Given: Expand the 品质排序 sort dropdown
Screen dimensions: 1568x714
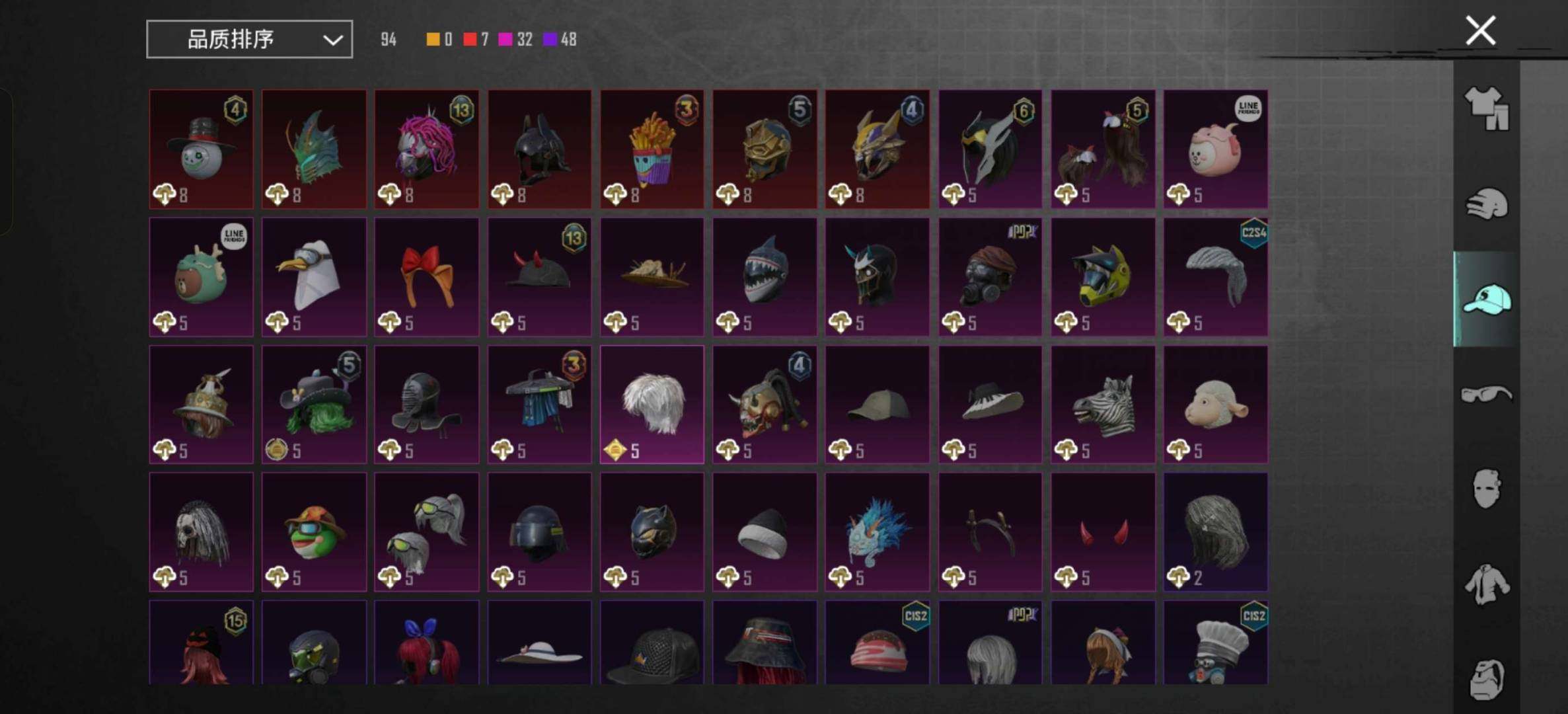Looking at the screenshot, I should (x=249, y=39).
